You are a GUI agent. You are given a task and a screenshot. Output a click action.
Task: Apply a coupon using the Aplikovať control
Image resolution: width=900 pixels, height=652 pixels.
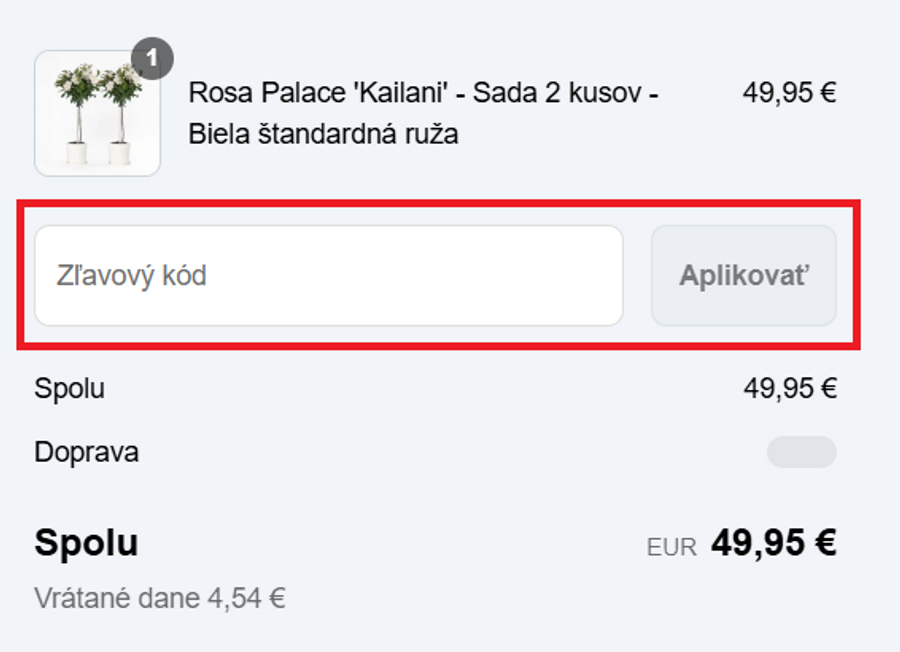pos(742,275)
